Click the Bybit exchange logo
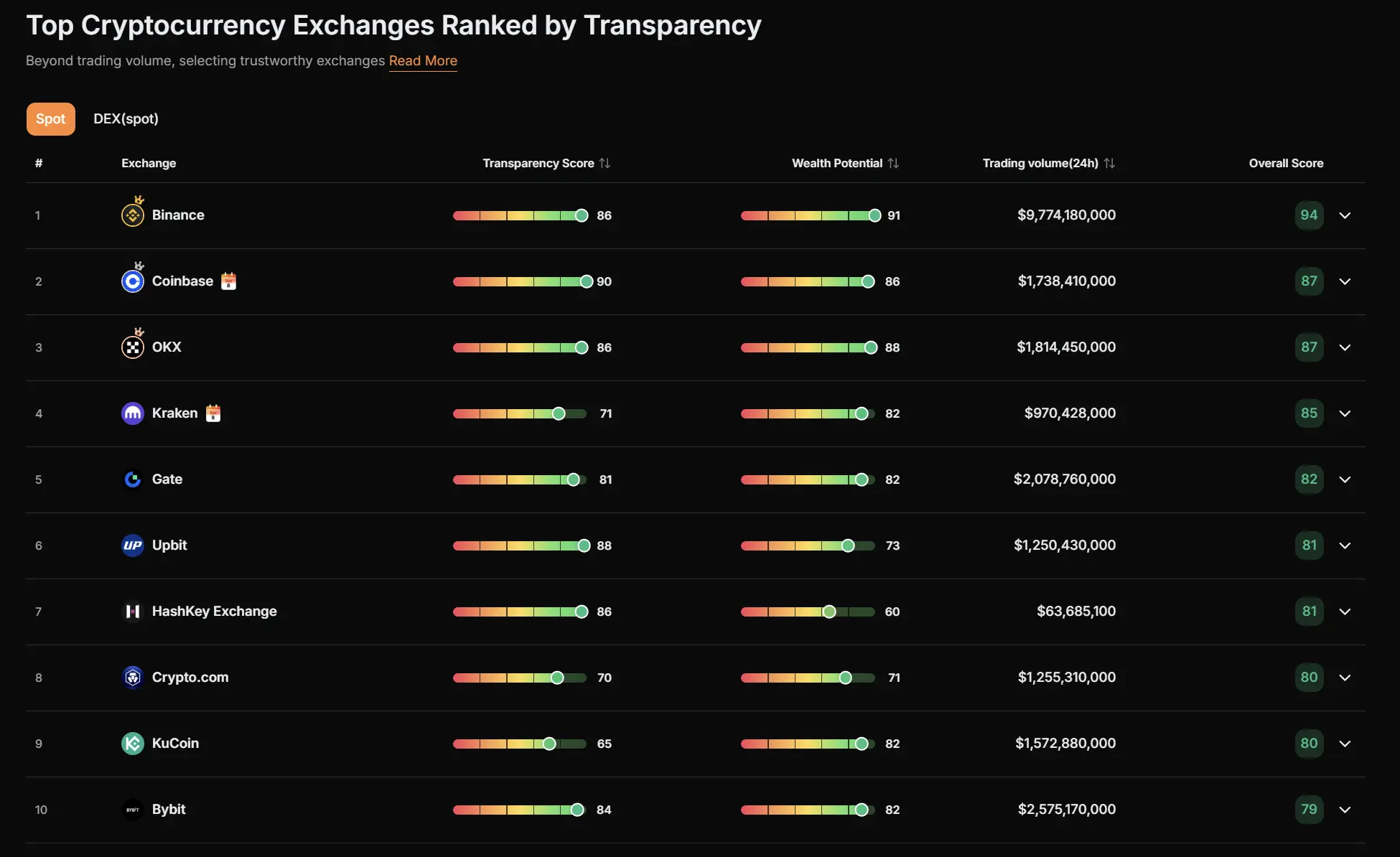 [x=133, y=810]
